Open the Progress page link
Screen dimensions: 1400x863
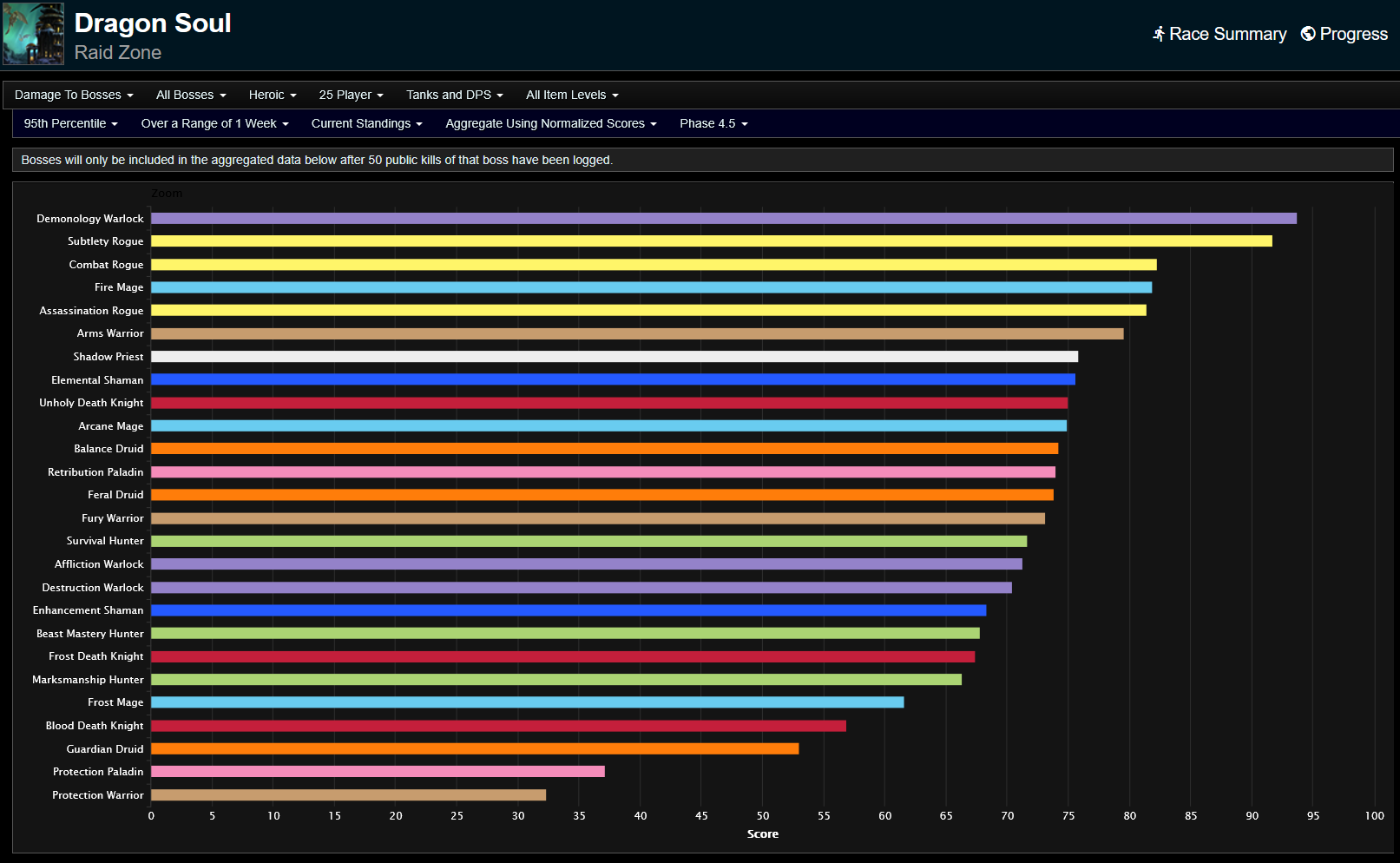[1352, 34]
